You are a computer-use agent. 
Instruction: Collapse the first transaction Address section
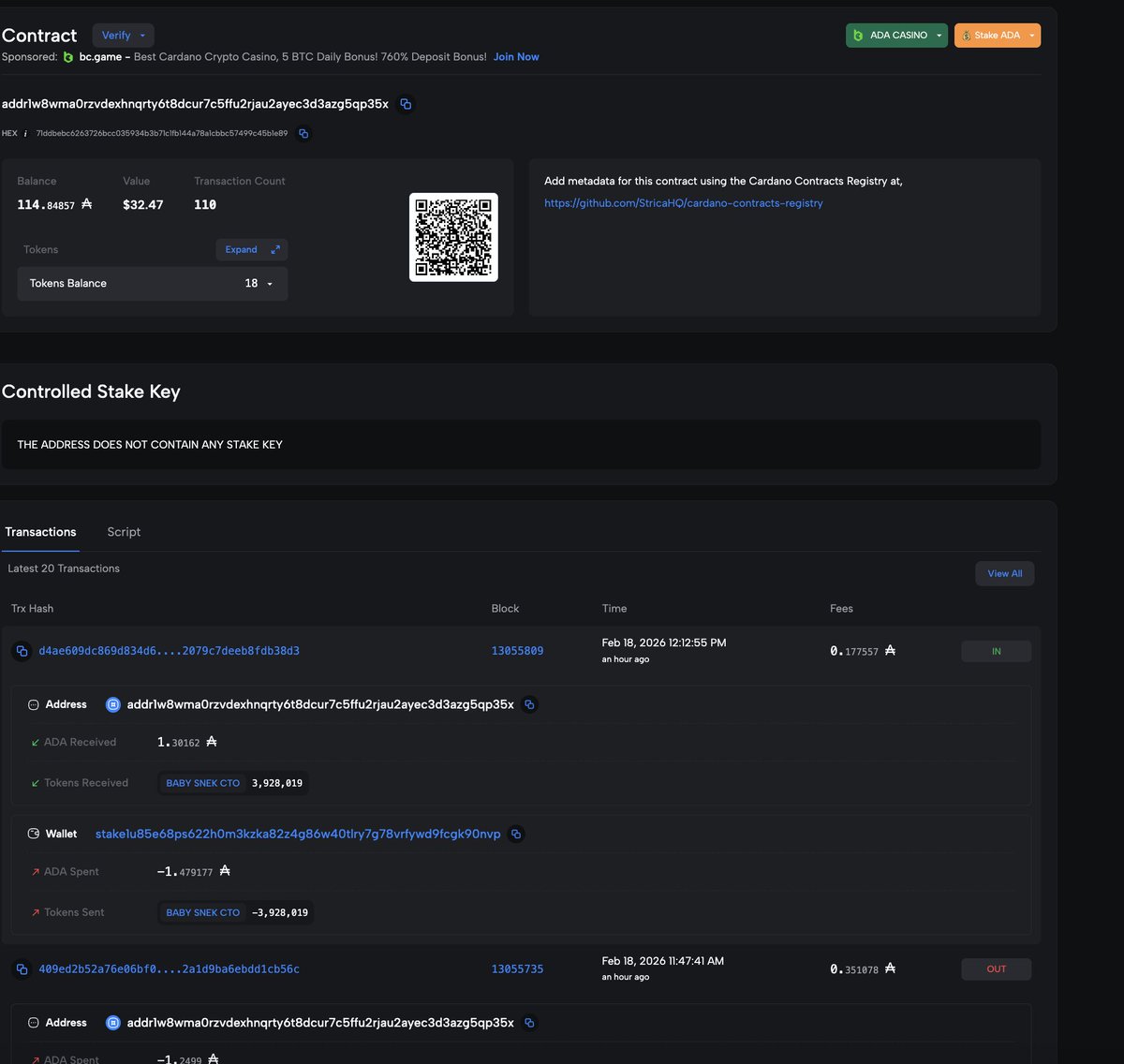34,704
